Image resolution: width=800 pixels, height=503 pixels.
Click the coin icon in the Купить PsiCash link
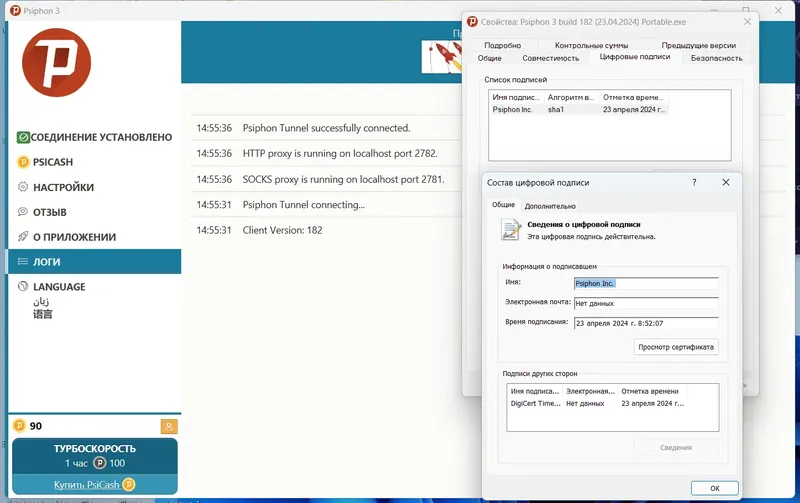click(129, 484)
